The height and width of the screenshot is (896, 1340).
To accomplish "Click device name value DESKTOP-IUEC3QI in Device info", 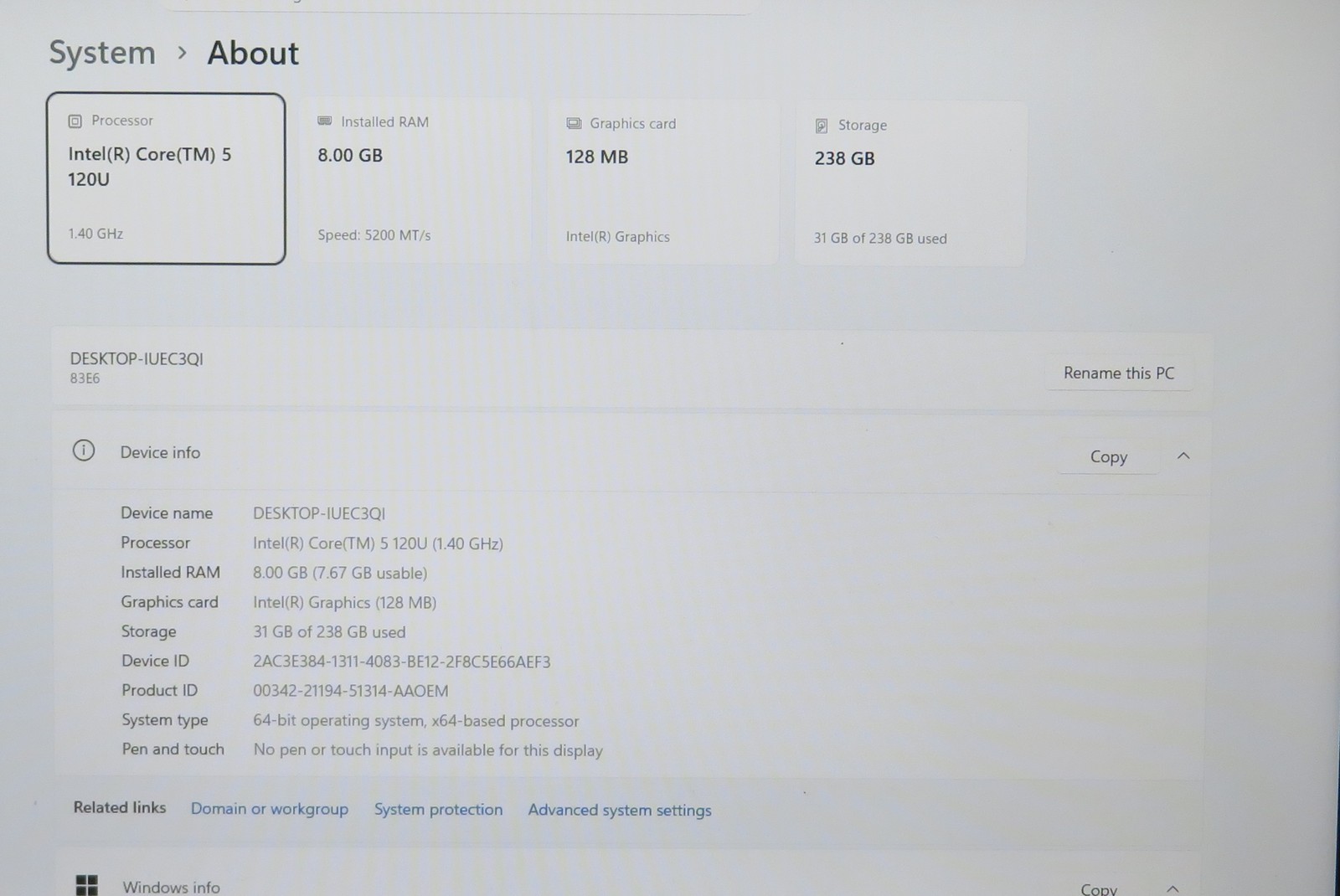I will point(319,513).
